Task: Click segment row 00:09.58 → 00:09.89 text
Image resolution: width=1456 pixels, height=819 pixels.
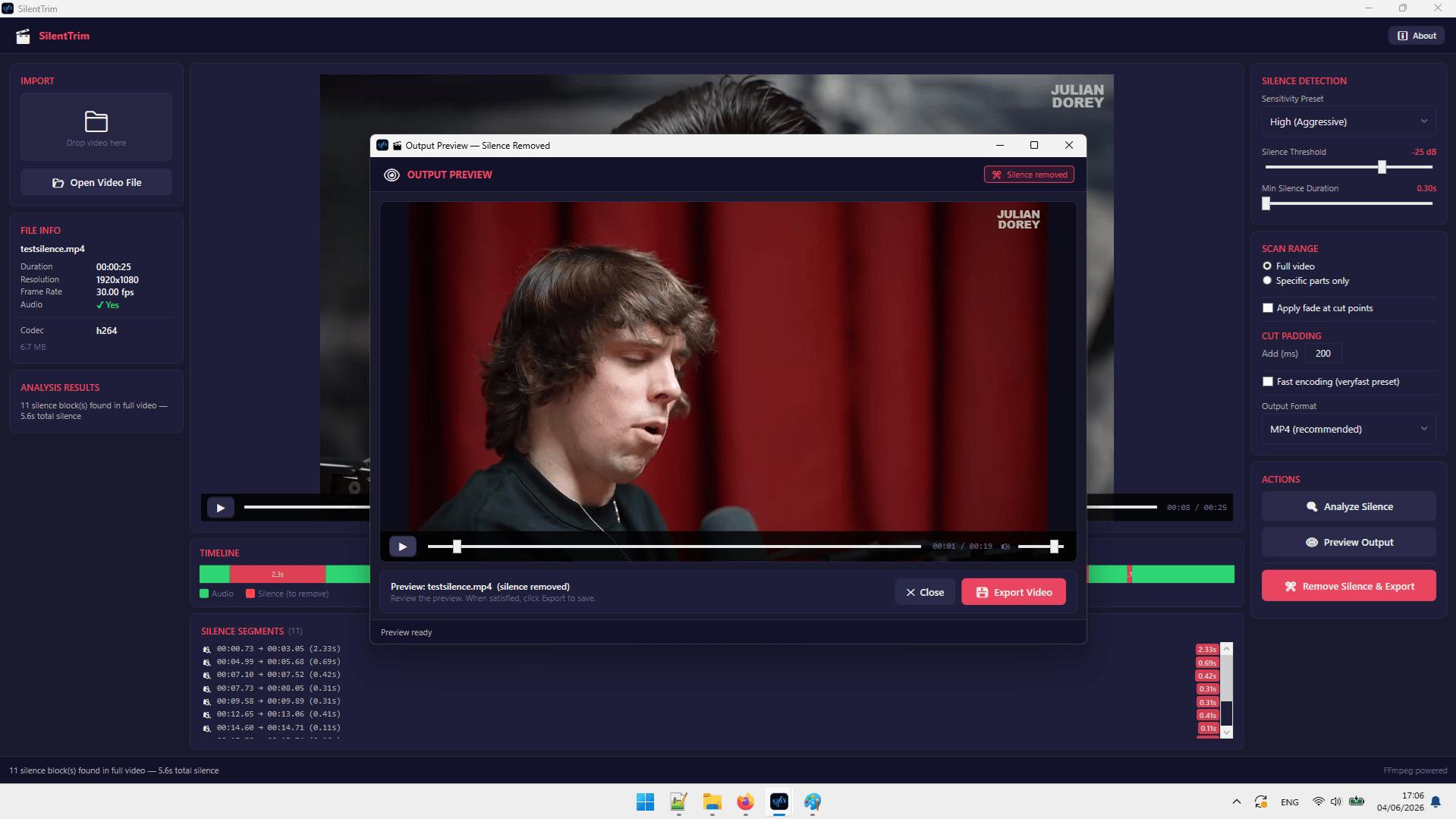Action: tap(278, 701)
